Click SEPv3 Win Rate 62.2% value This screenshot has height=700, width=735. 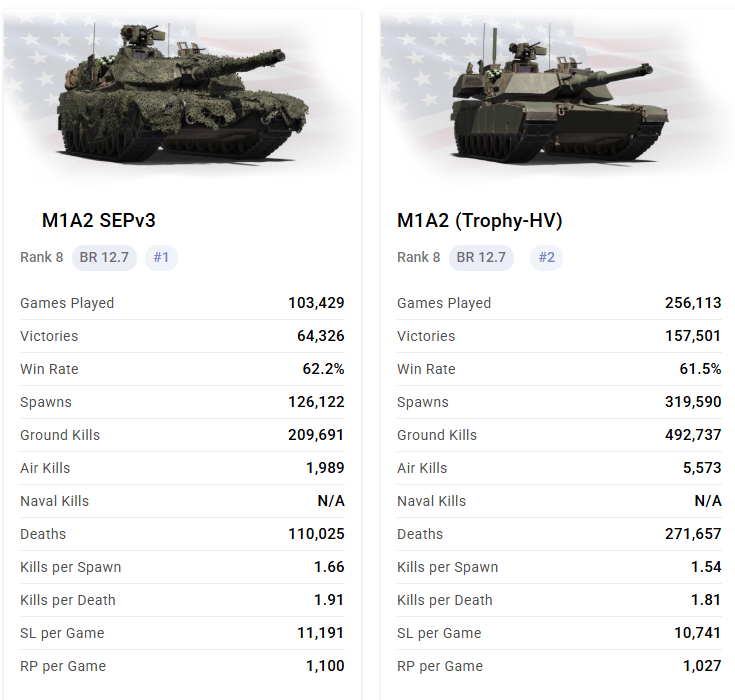(323, 369)
